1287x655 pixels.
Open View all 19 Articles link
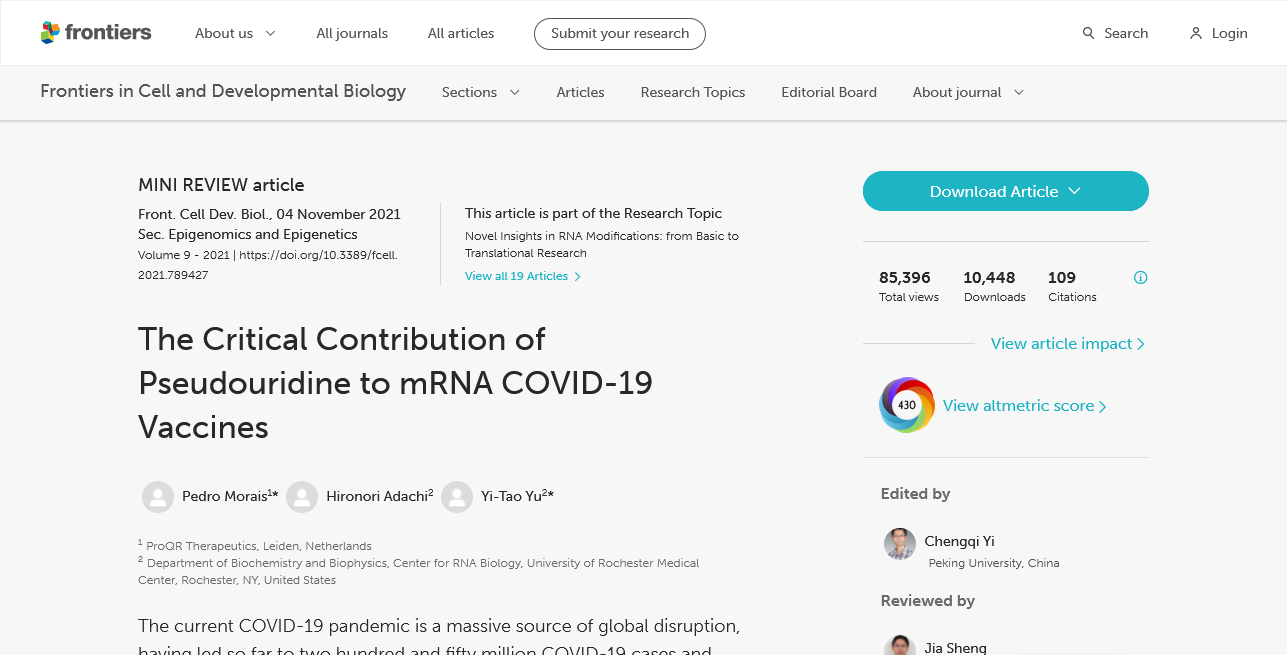[x=523, y=276]
